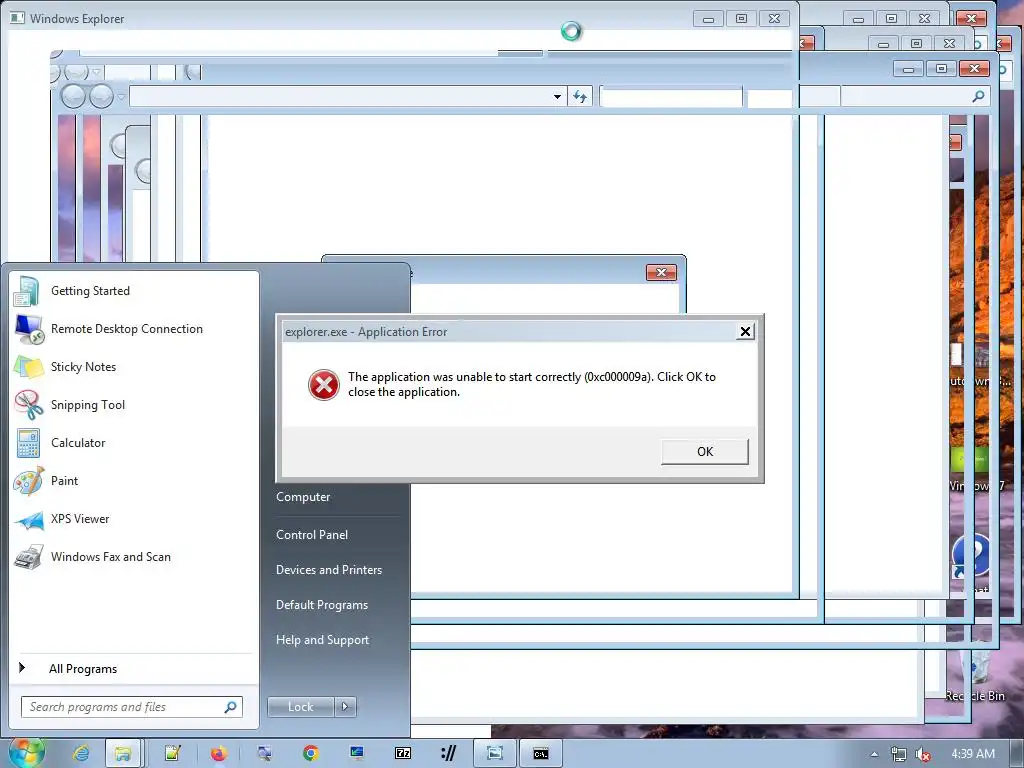Close the explorer.exe Application Error dialog
The height and width of the screenshot is (768, 1024).
pyautogui.click(x=744, y=332)
